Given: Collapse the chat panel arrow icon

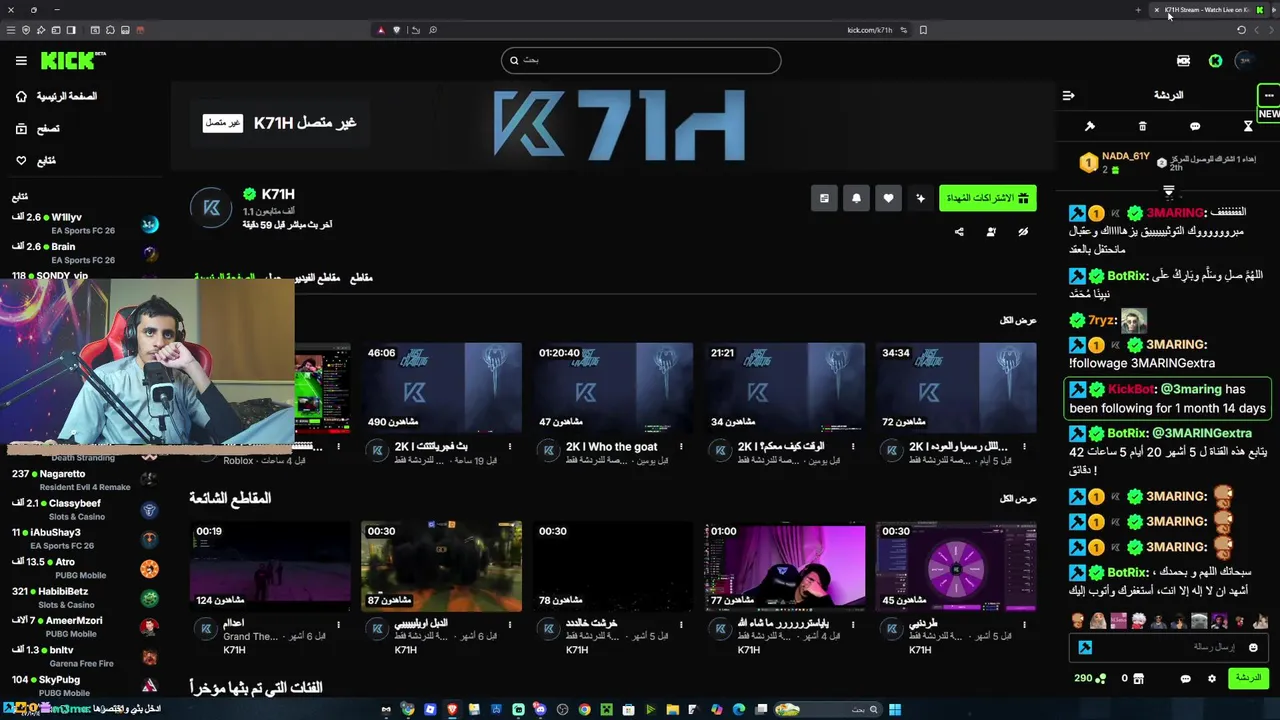Looking at the screenshot, I should (x=1068, y=95).
